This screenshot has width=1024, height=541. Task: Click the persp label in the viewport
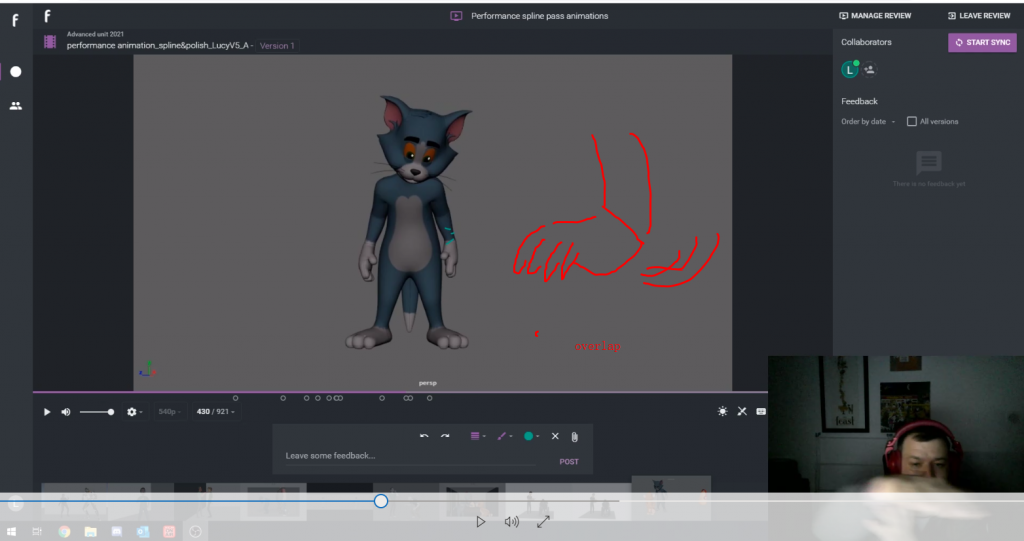coord(428,383)
